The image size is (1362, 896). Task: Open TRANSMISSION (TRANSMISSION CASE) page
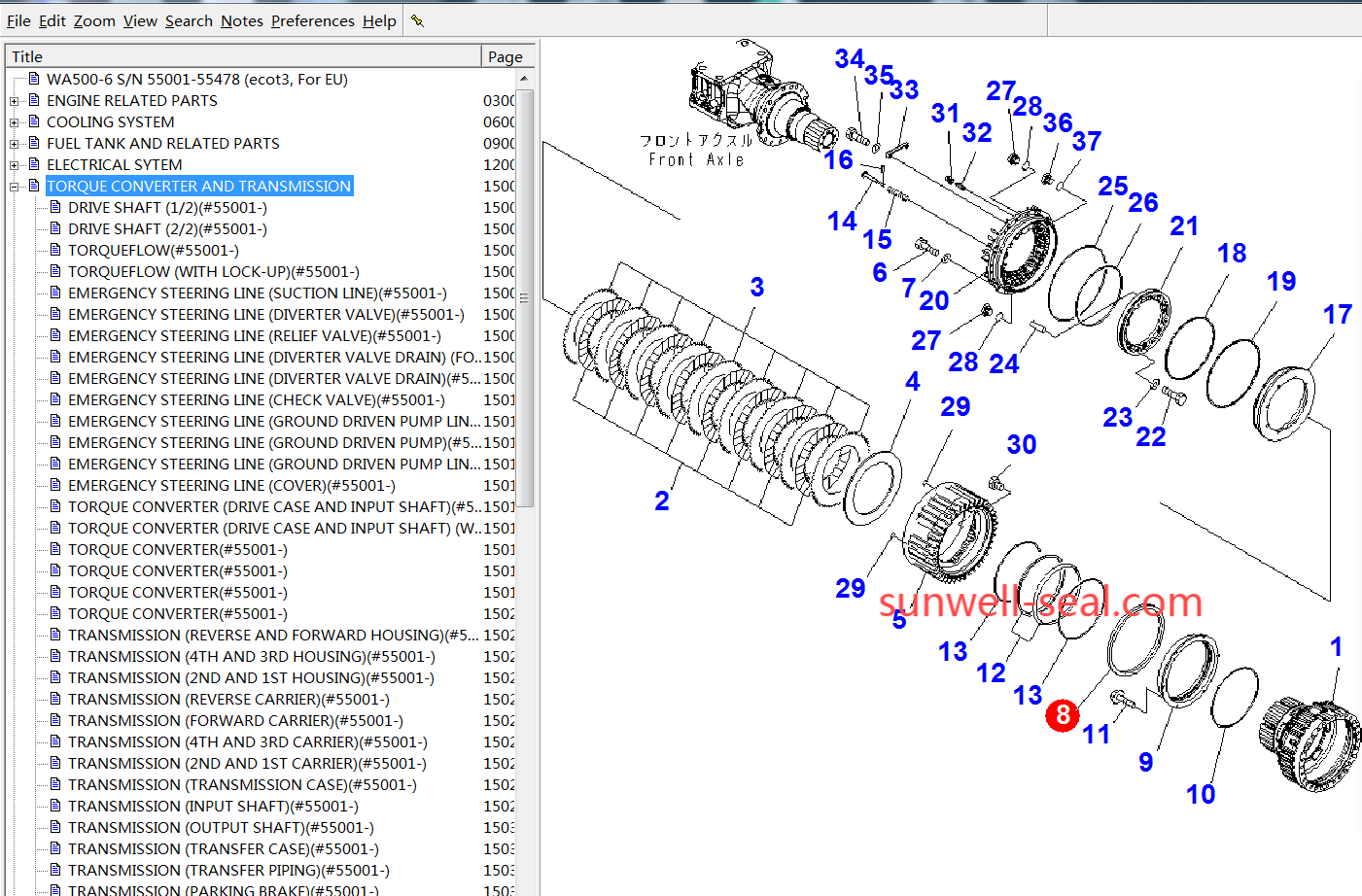tap(242, 784)
